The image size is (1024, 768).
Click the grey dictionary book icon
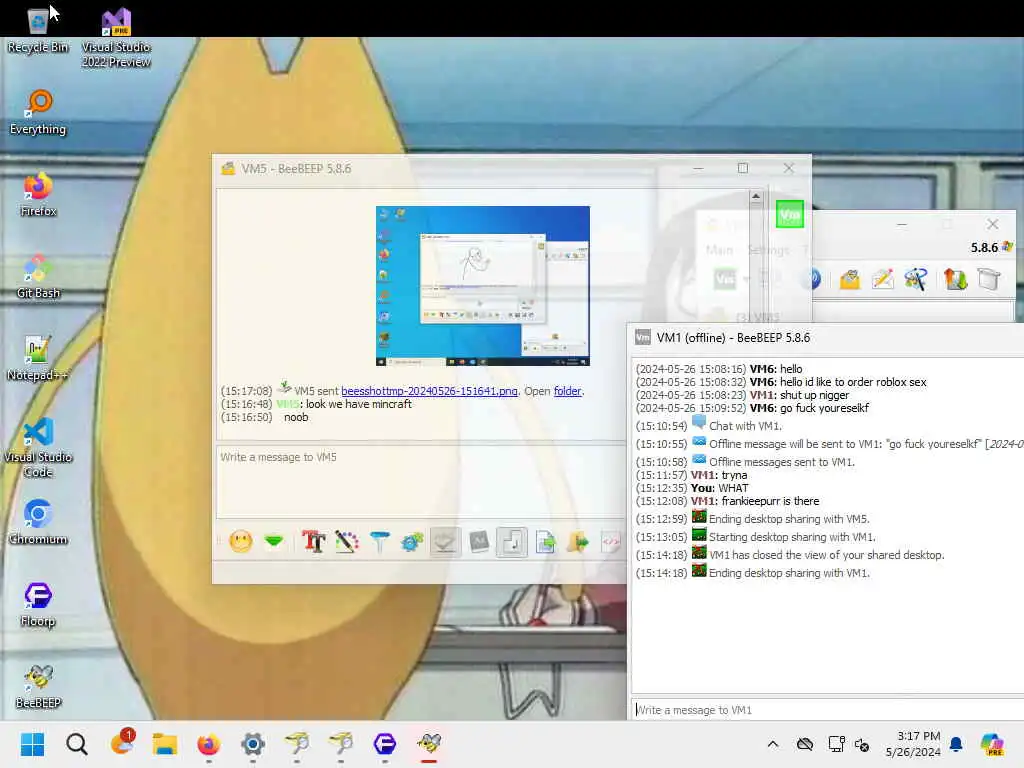(x=479, y=541)
